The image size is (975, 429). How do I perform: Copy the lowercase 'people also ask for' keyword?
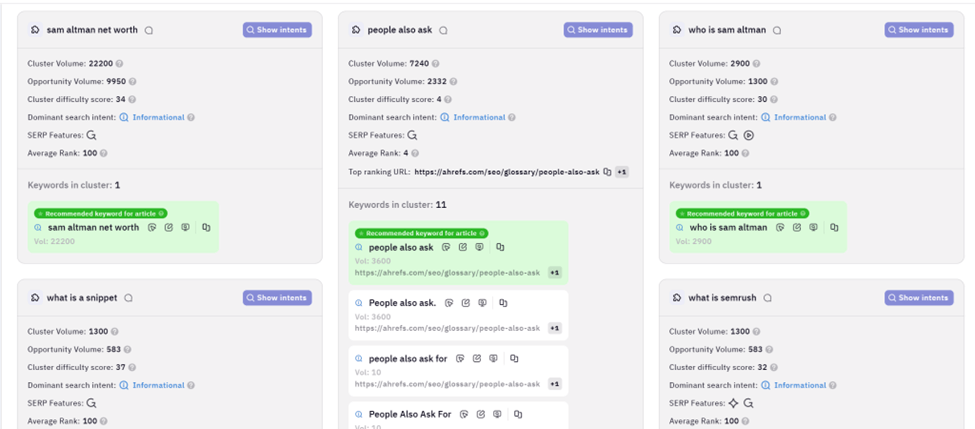[x=514, y=359]
